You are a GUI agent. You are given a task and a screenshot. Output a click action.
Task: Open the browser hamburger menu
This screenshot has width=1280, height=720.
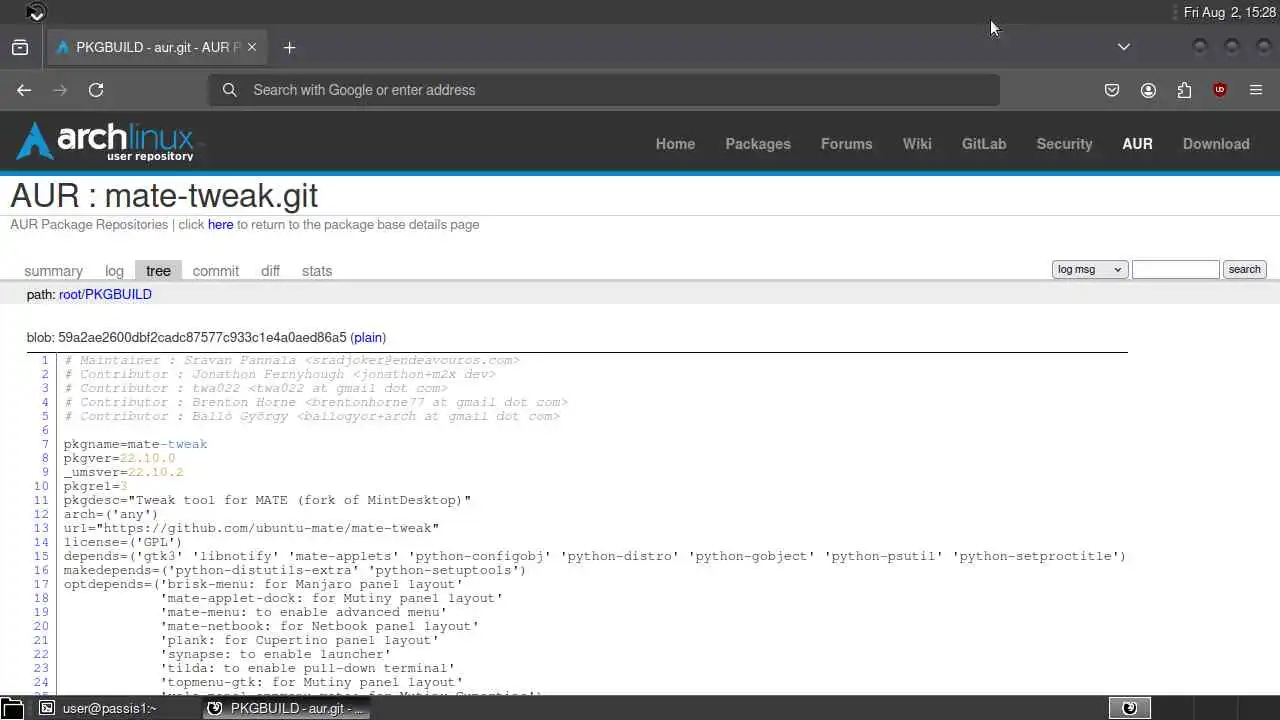click(x=1256, y=90)
